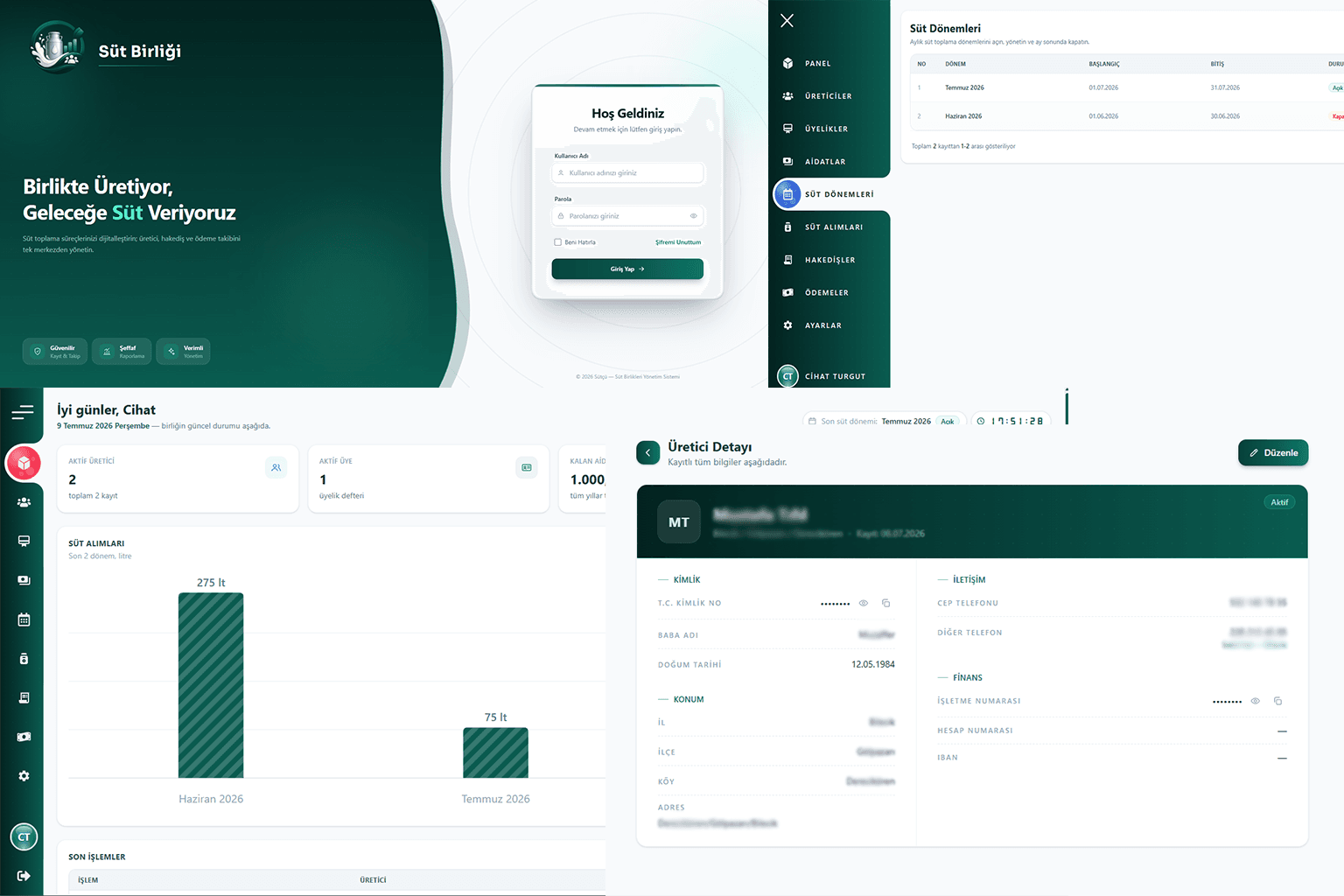Open settings gear icon in collapsed sidebar

click(24, 776)
